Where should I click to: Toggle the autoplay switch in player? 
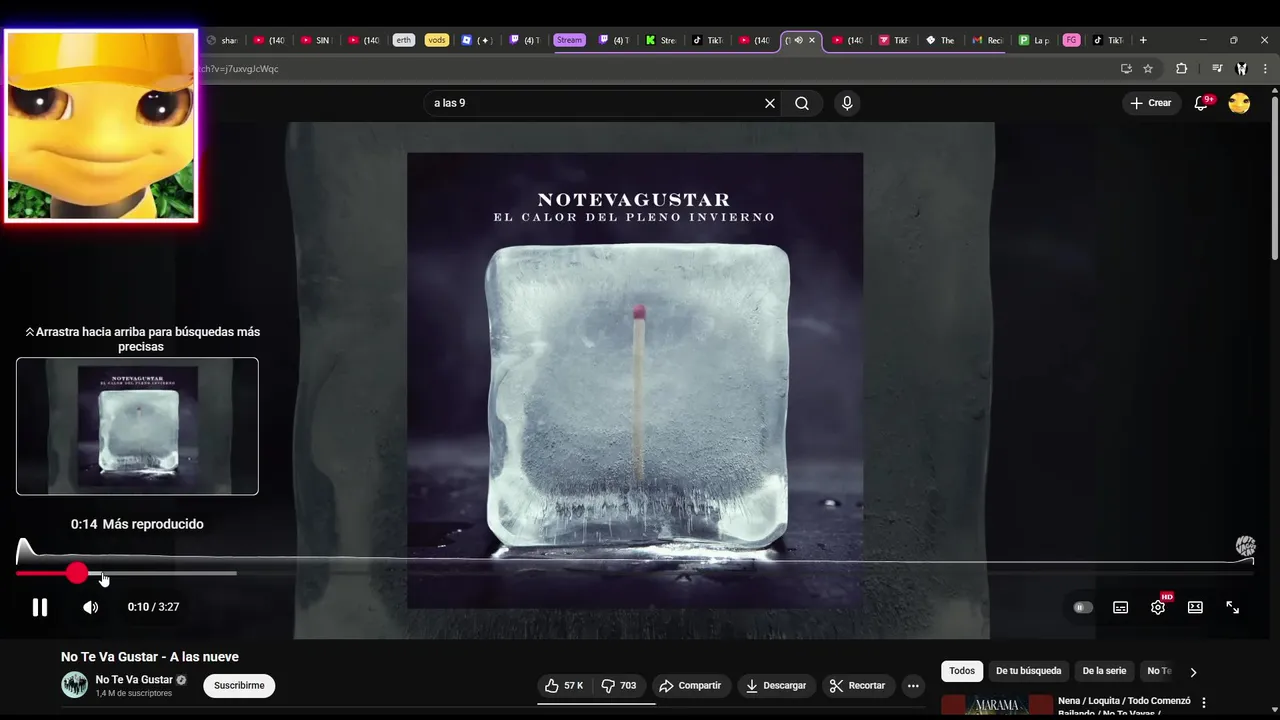1083,607
